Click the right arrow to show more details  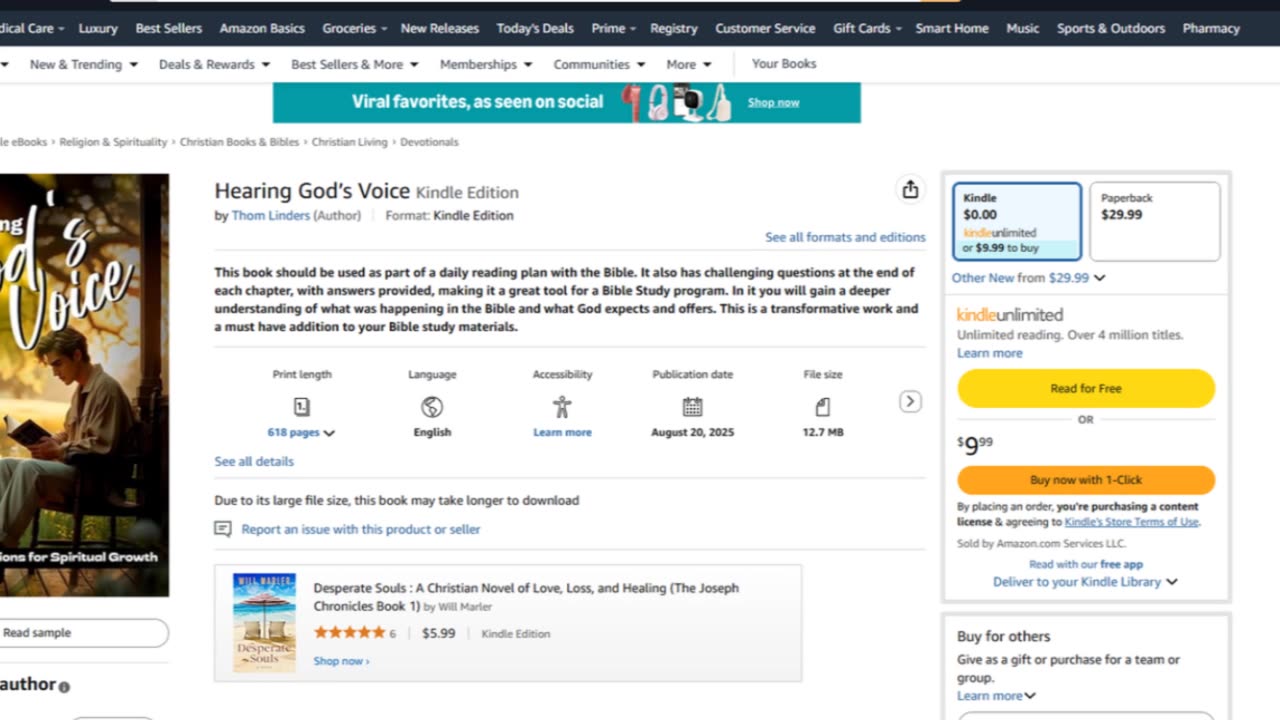(x=910, y=402)
